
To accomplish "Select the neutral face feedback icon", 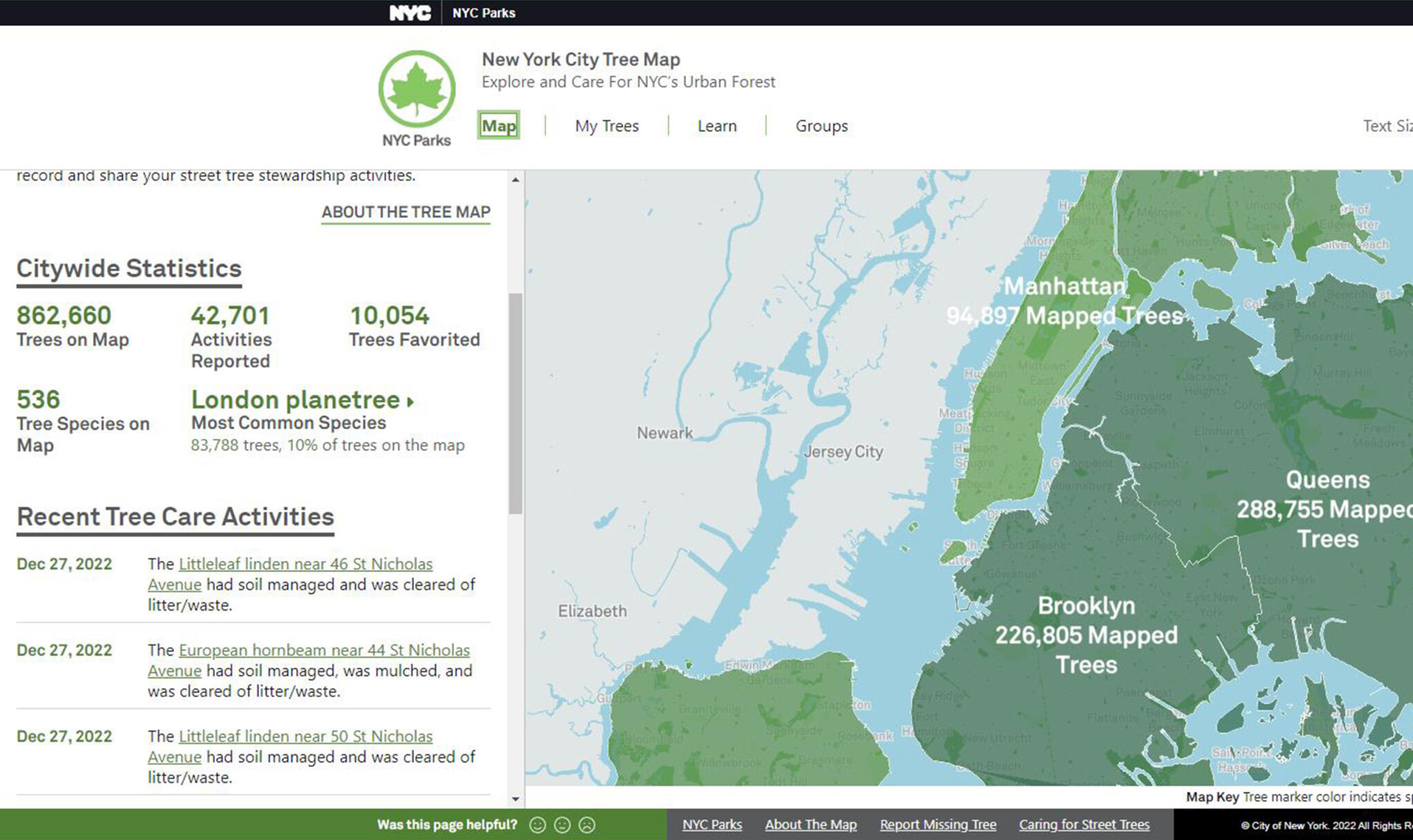I will [x=562, y=824].
